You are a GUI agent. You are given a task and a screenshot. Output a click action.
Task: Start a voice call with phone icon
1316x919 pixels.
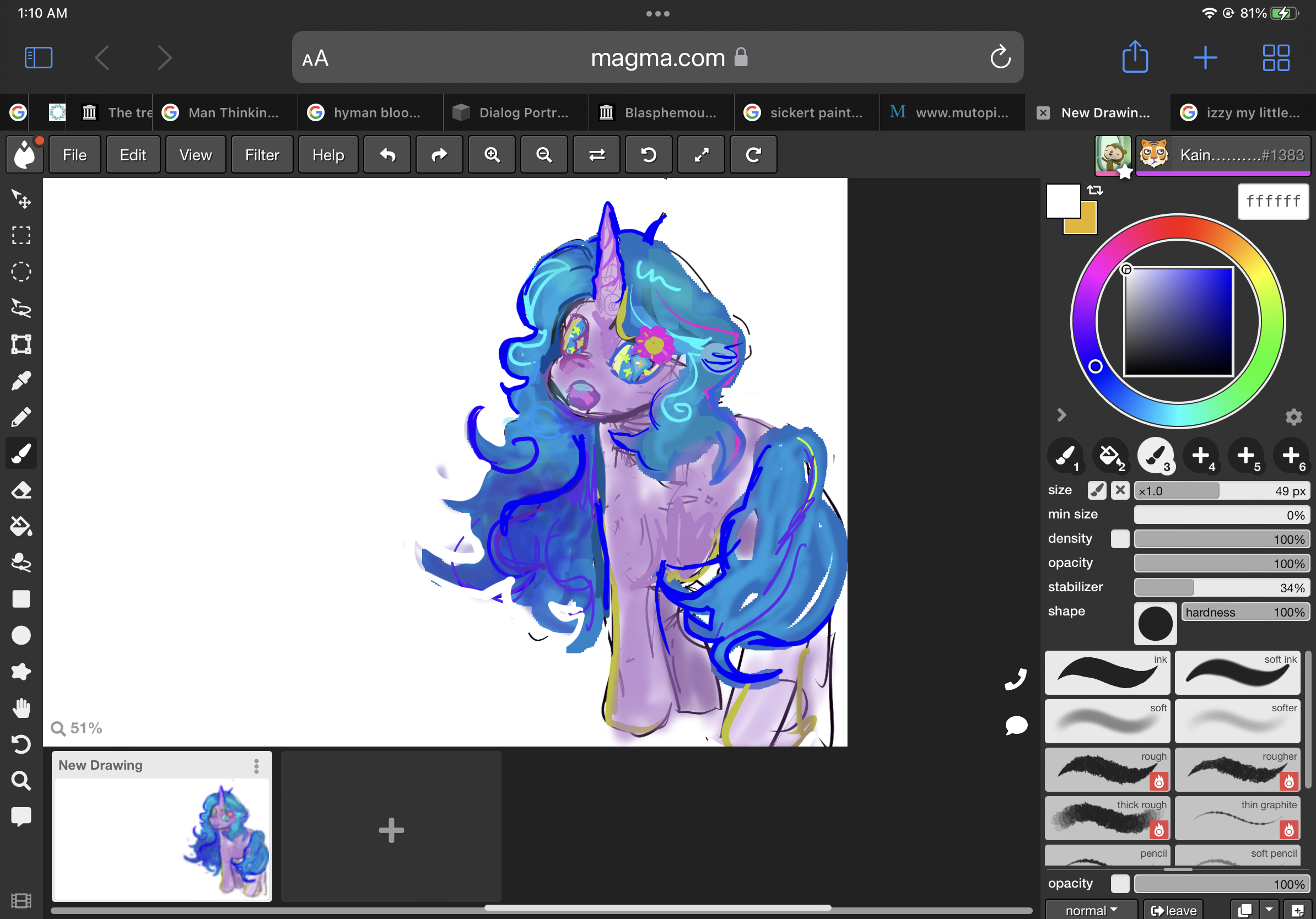coord(1016,679)
